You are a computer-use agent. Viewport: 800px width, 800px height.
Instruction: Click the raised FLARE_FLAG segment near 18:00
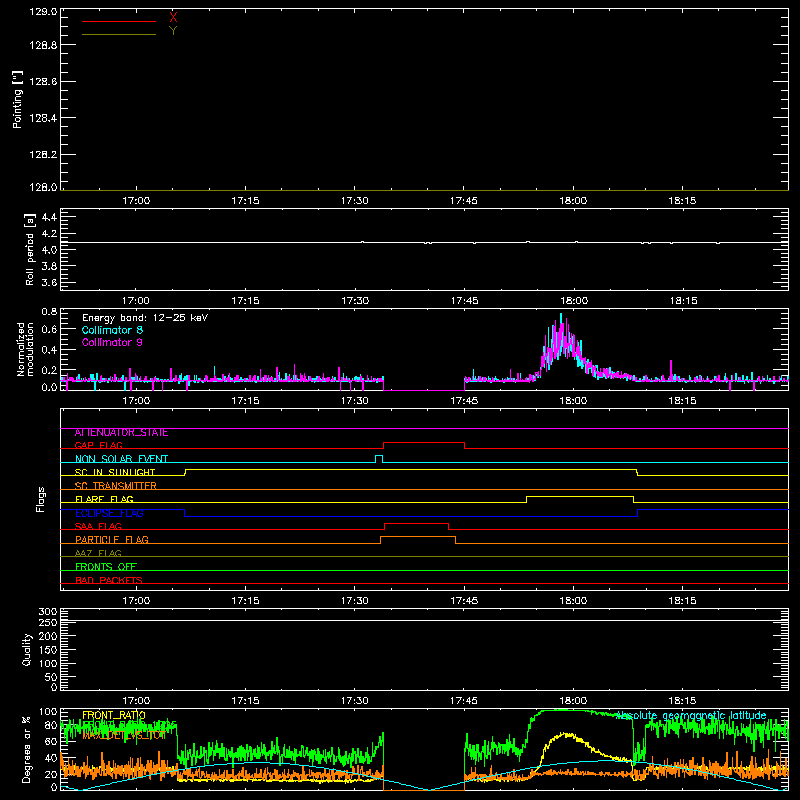tap(580, 496)
